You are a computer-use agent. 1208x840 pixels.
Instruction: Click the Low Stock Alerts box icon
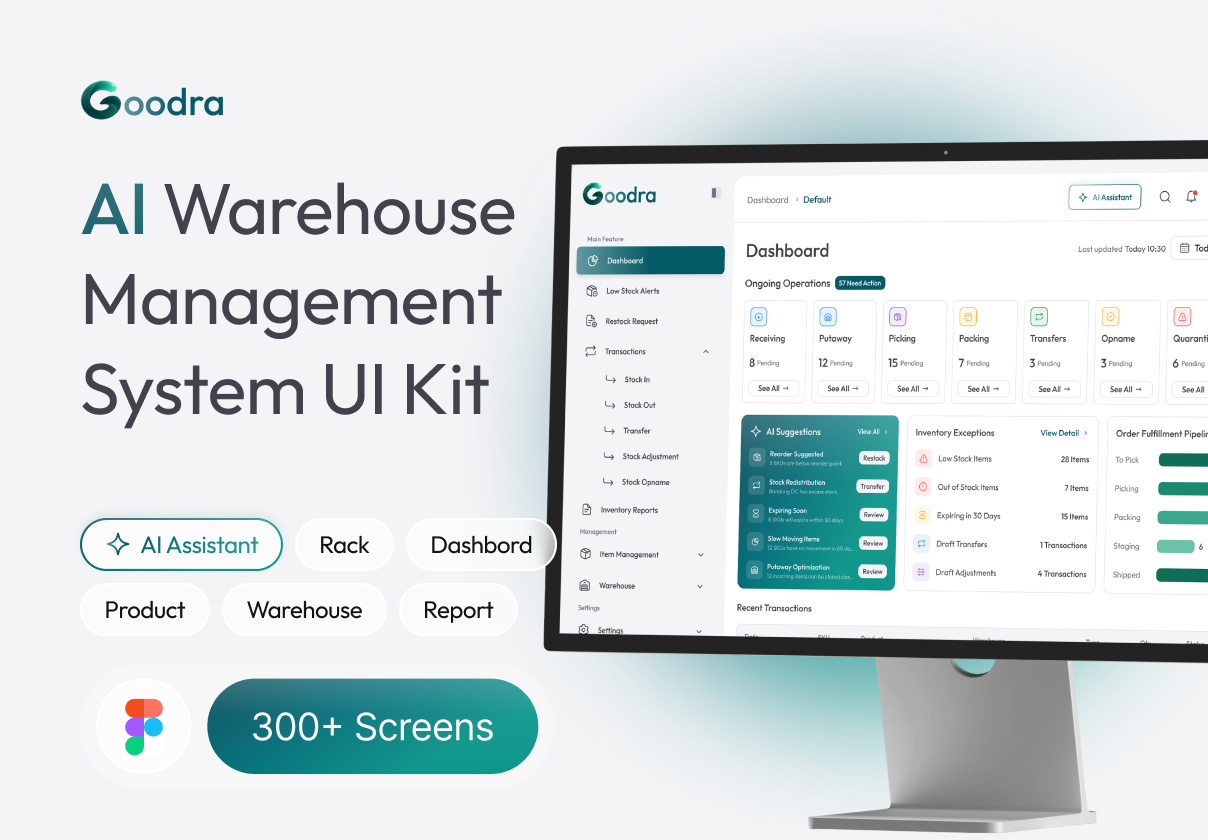(591, 291)
